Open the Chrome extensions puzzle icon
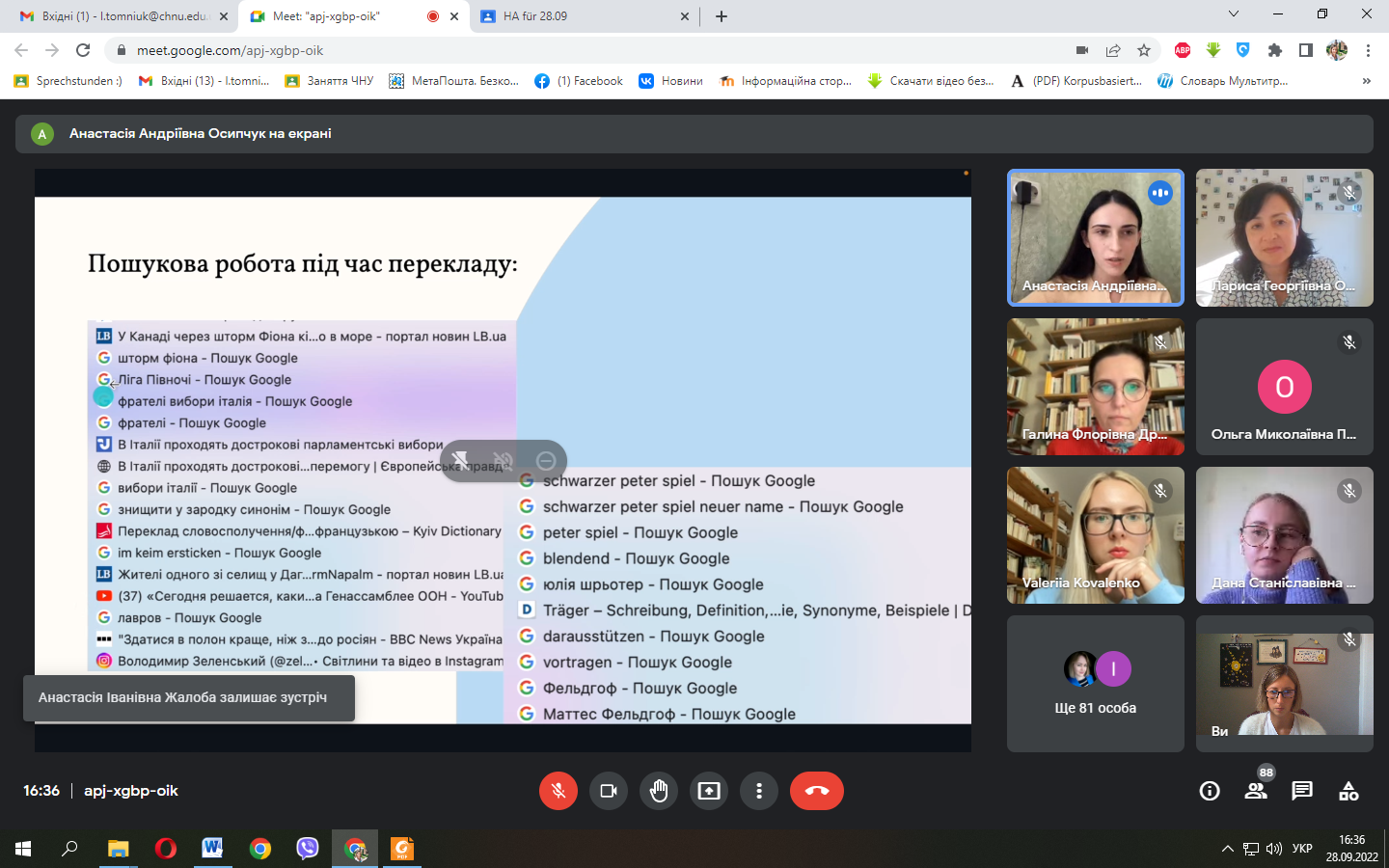This screenshot has width=1389, height=868. tap(1275, 50)
